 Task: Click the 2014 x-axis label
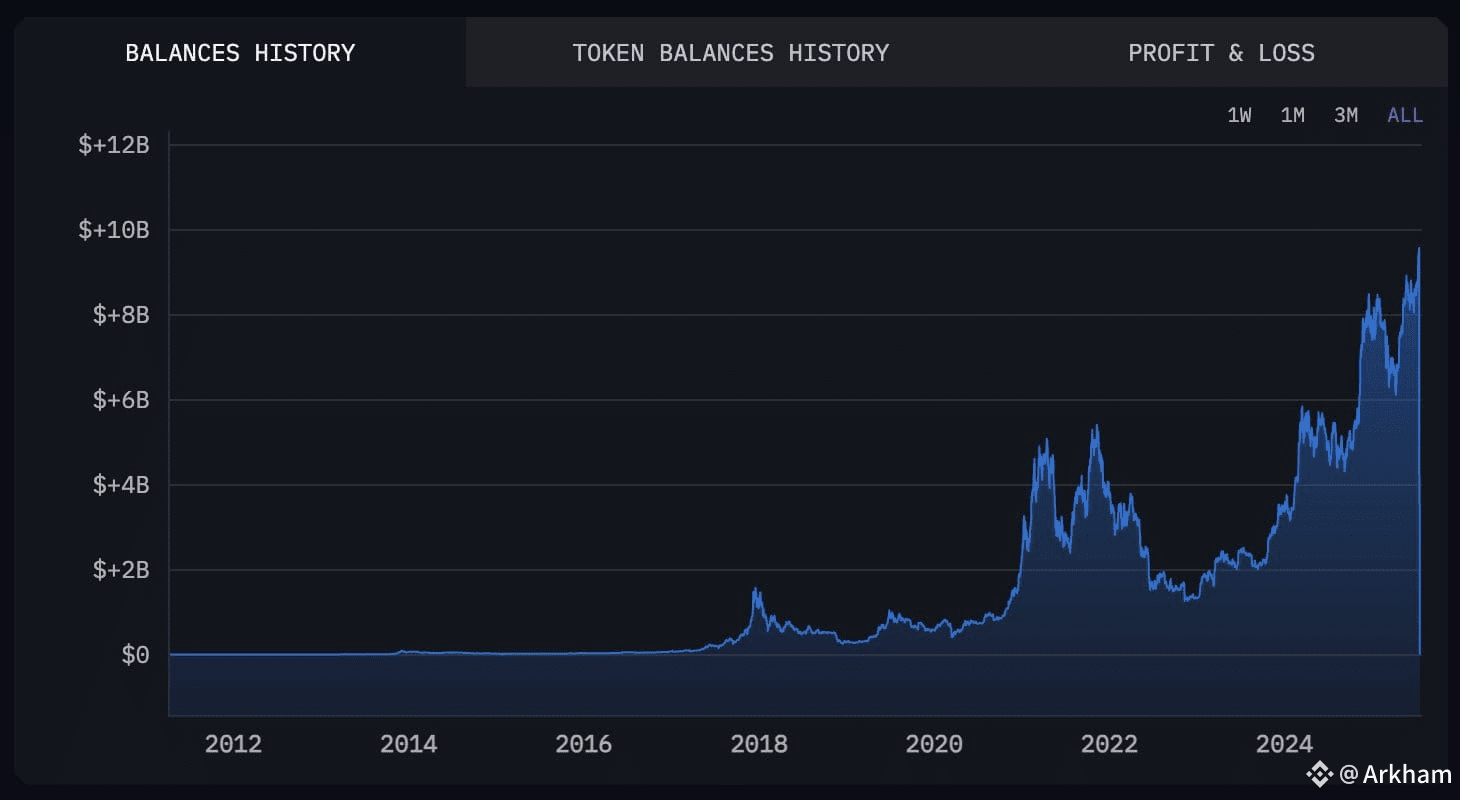point(408,744)
